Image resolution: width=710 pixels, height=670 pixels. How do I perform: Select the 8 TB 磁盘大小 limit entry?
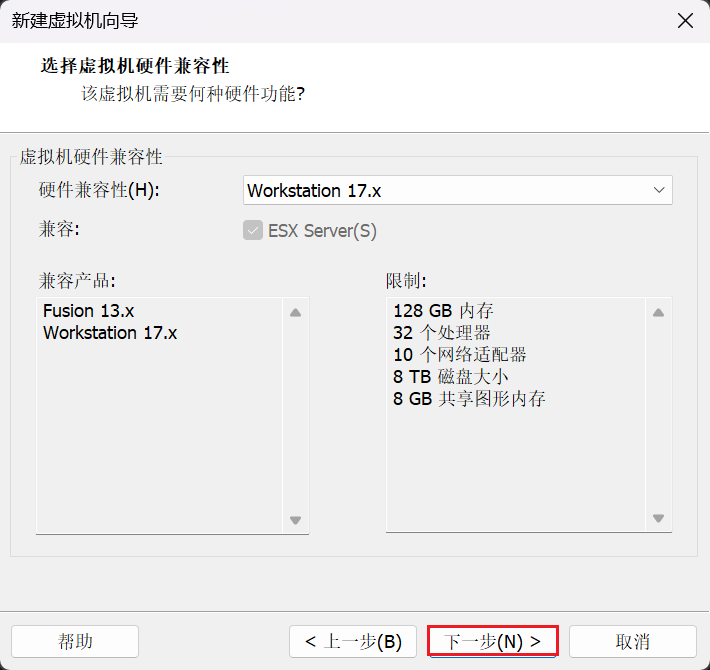pos(451,377)
